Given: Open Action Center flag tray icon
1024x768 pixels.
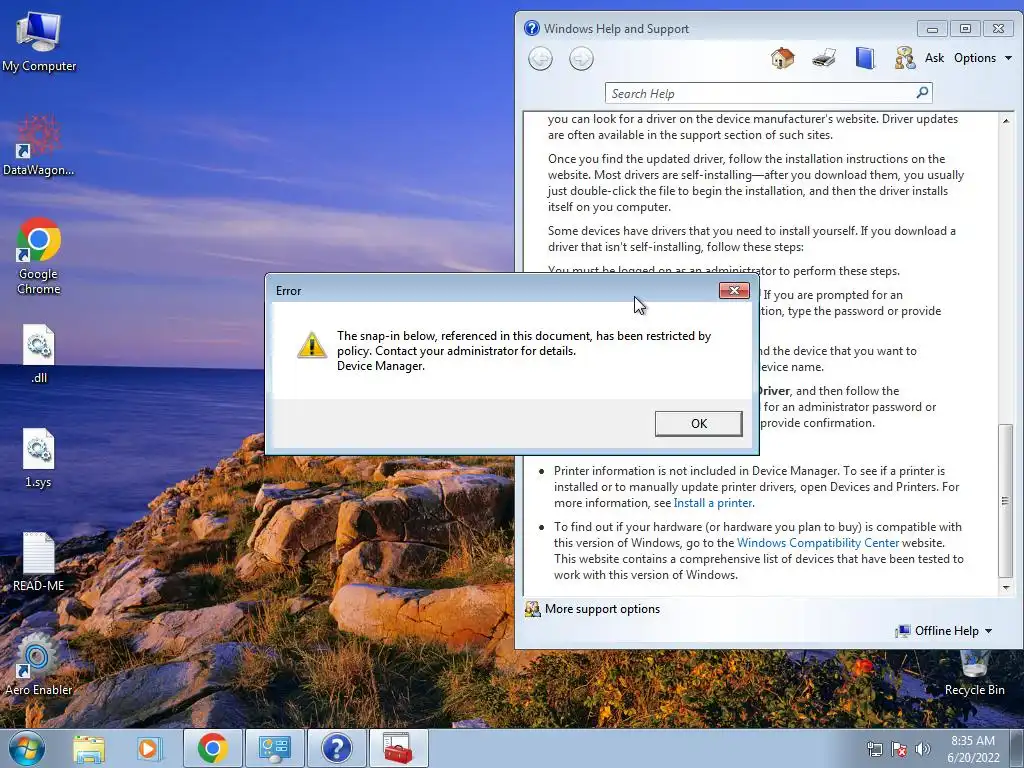Looking at the screenshot, I should click(x=899, y=749).
